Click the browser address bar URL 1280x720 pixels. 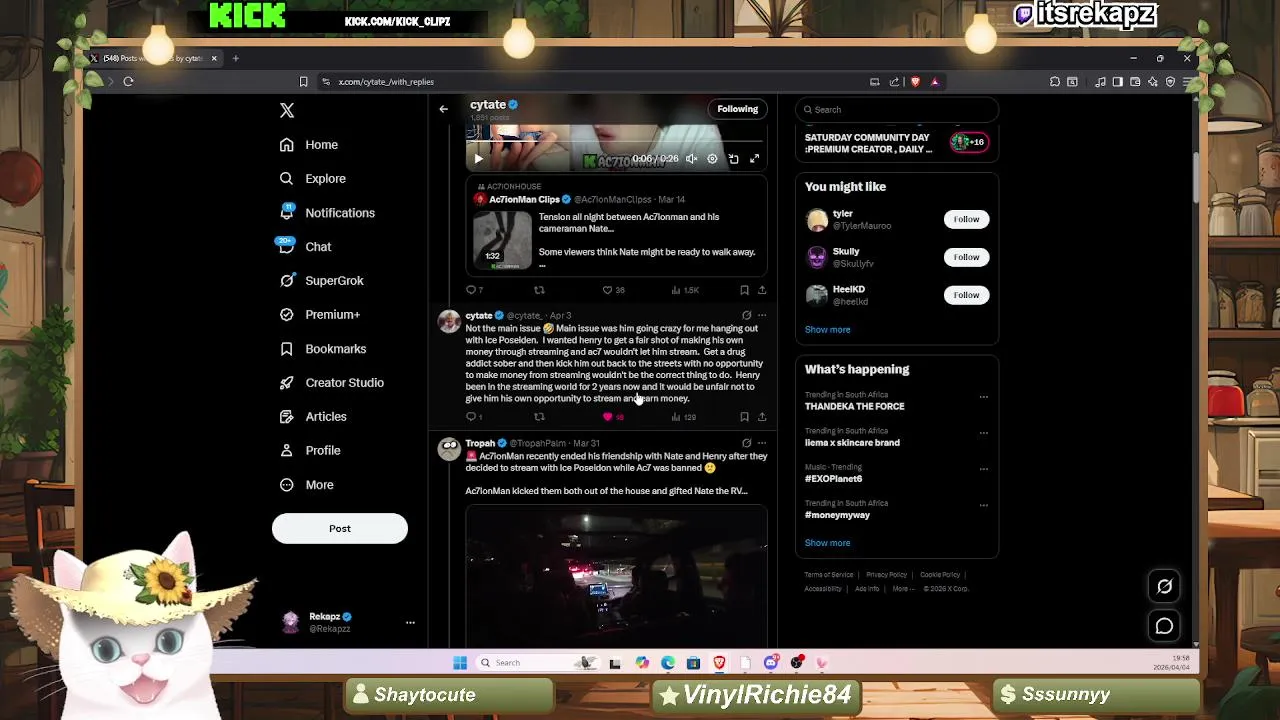pyautogui.click(x=386, y=82)
